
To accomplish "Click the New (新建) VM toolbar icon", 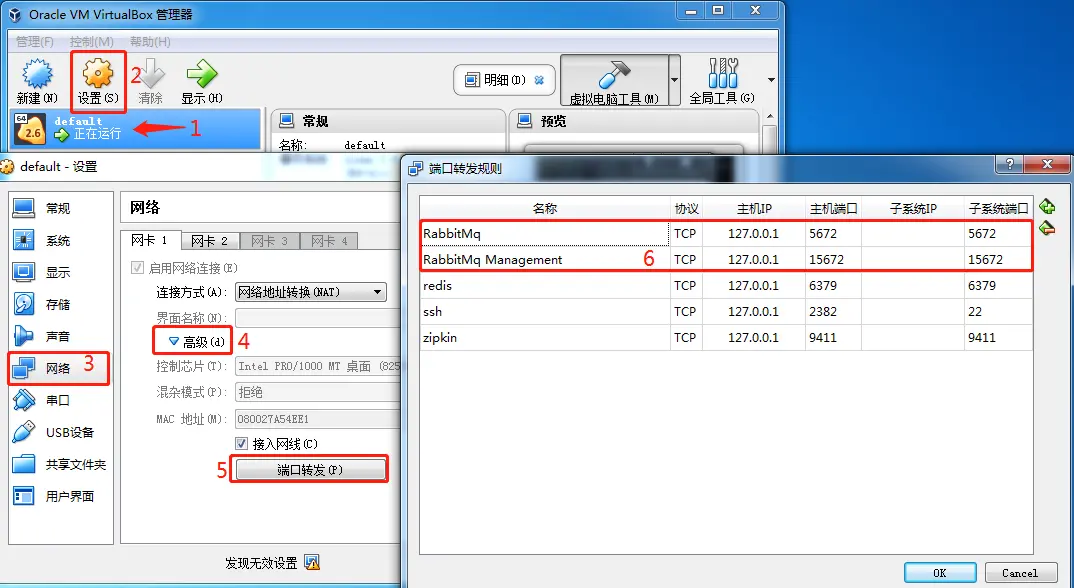I will point(37,81).
